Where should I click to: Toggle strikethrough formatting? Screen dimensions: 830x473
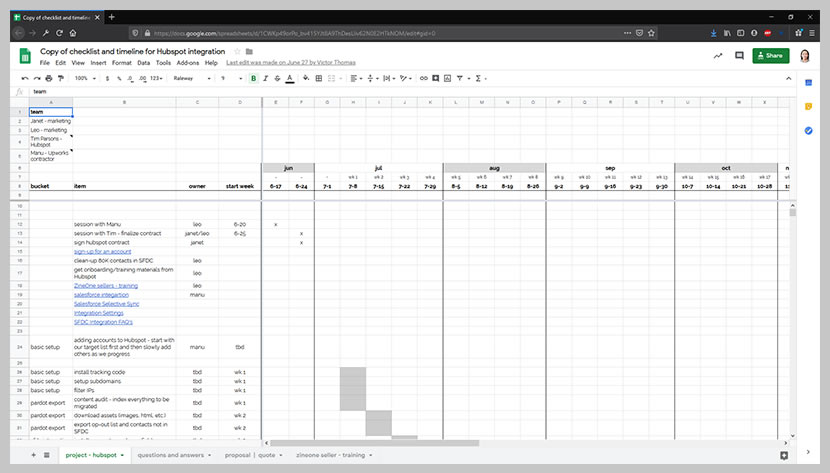tap(277, 78)
